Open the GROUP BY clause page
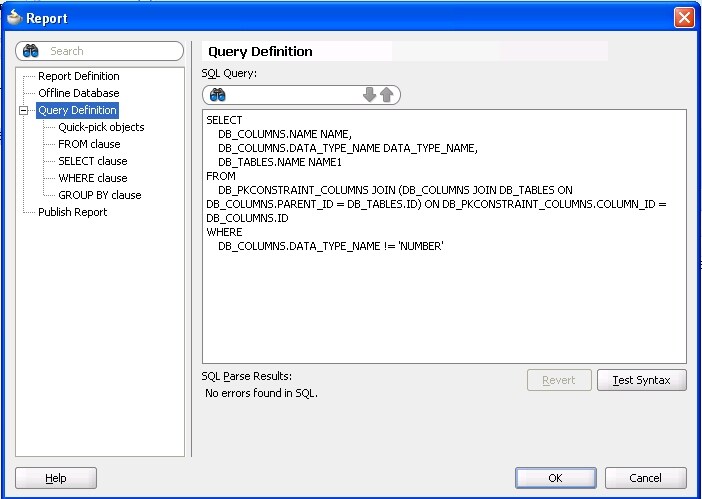The height and width of the screenshot is (499, 702). (99, 195)
